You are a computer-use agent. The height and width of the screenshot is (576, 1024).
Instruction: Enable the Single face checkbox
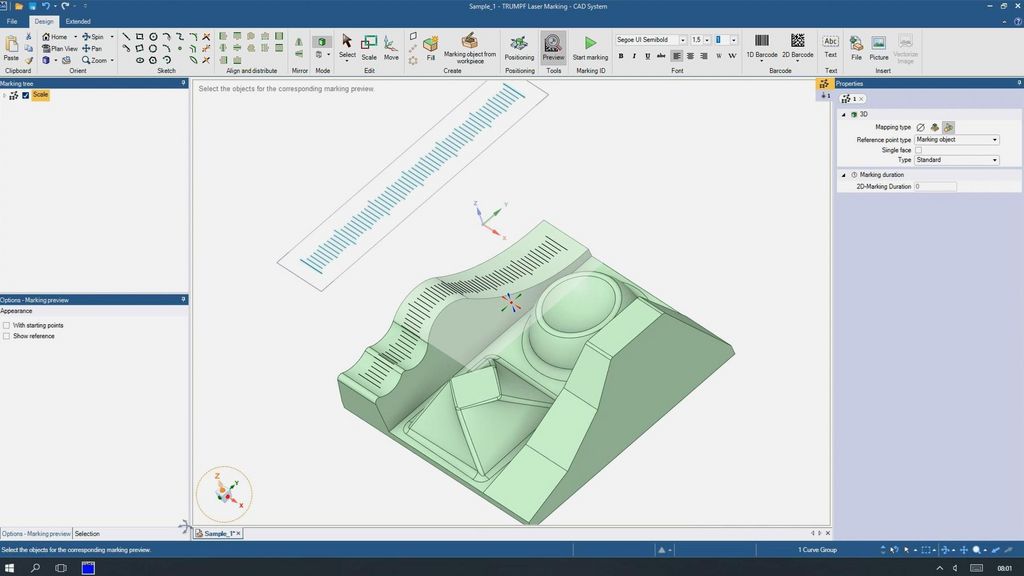tap(918, 149)
